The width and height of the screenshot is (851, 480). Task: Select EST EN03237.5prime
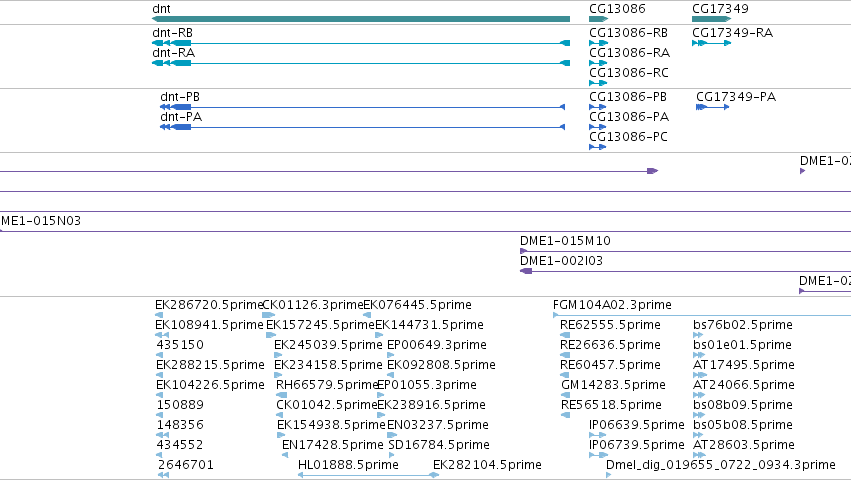point(438,425)
